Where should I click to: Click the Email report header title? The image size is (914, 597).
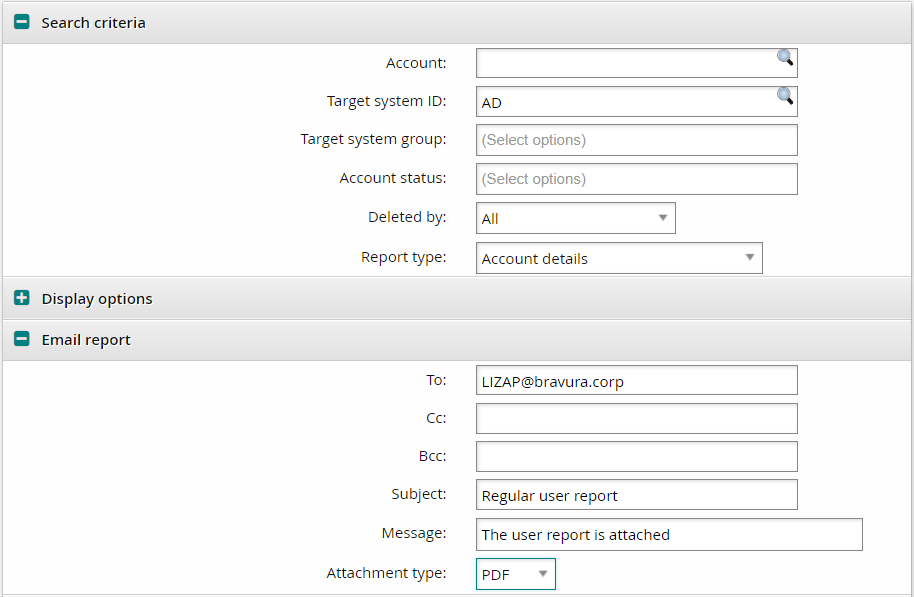(x=86, y=339)
